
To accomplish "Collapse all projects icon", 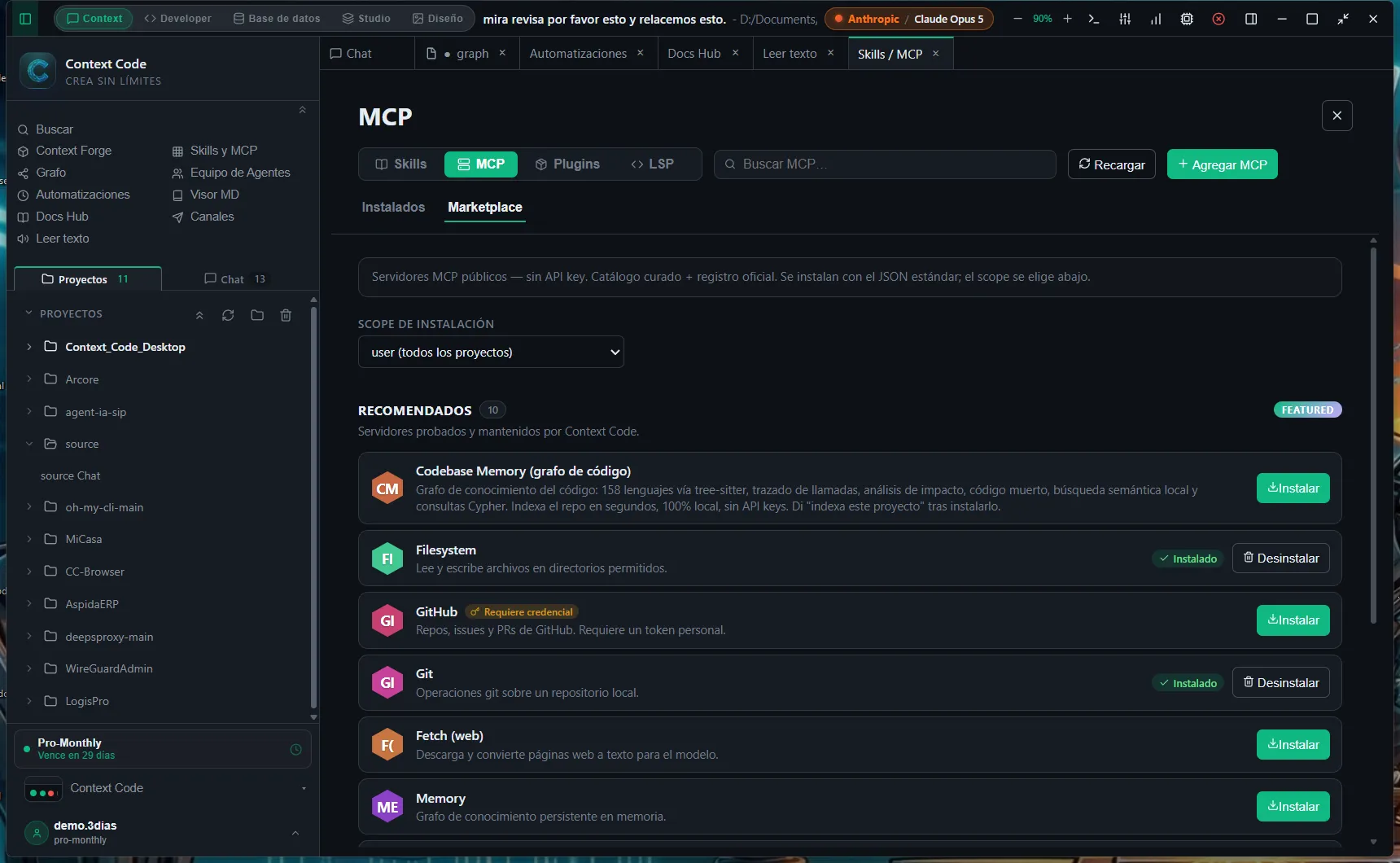I will (x=199, y=315).
